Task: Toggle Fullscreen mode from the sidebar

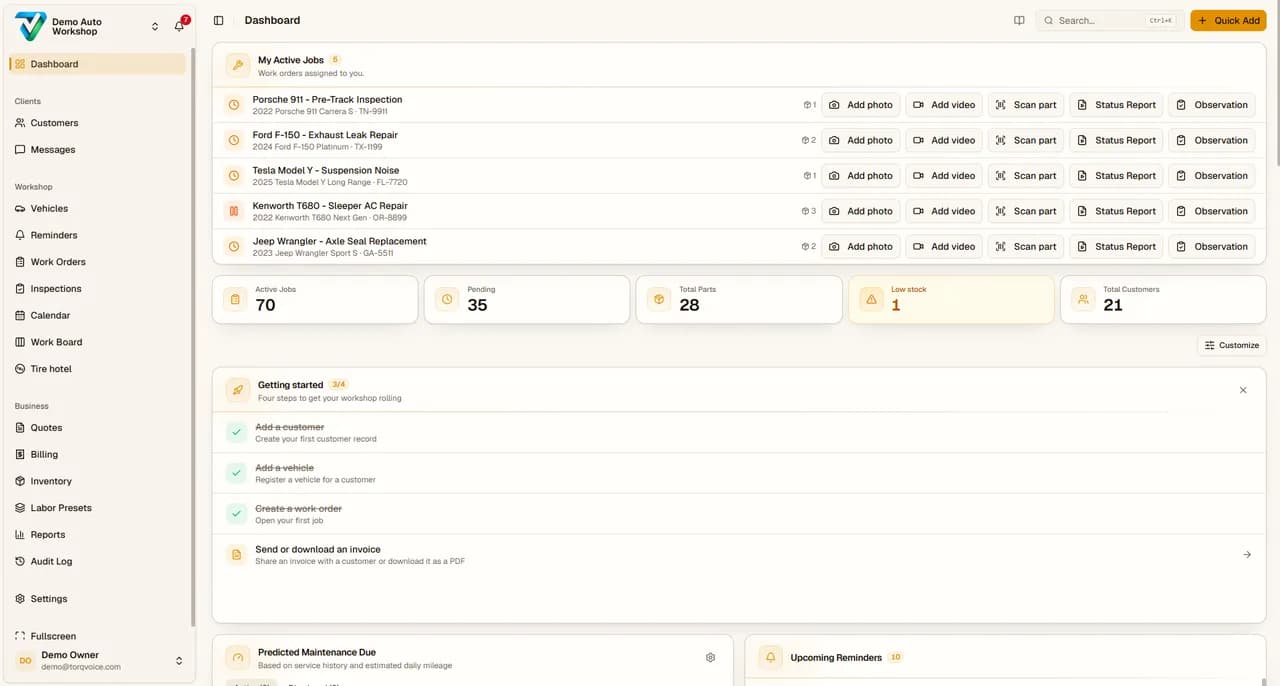Action: (97, 636)
